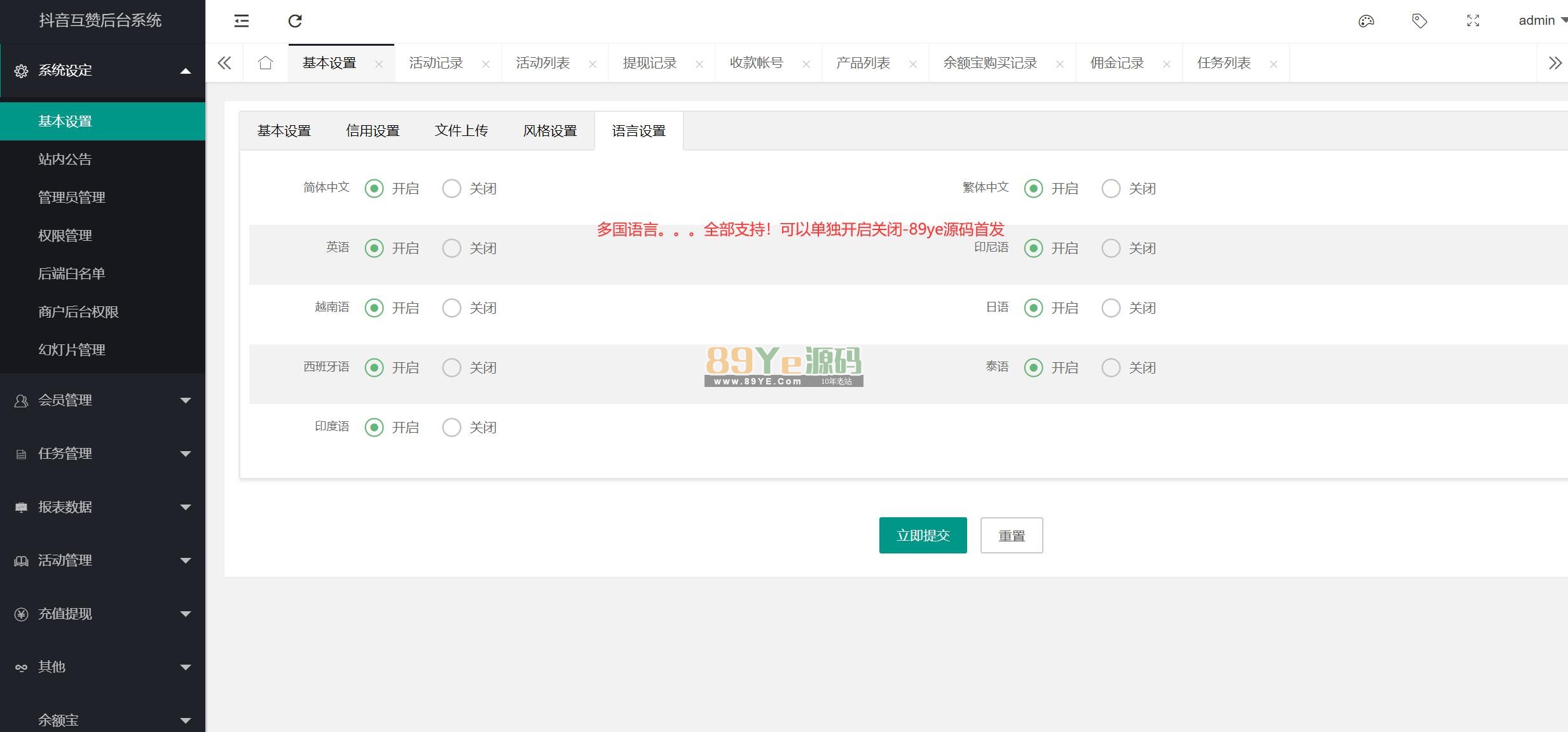The image size is (1568, 732).
Task: Click the book icon beside 活动管理
Action: click(21, 561)
